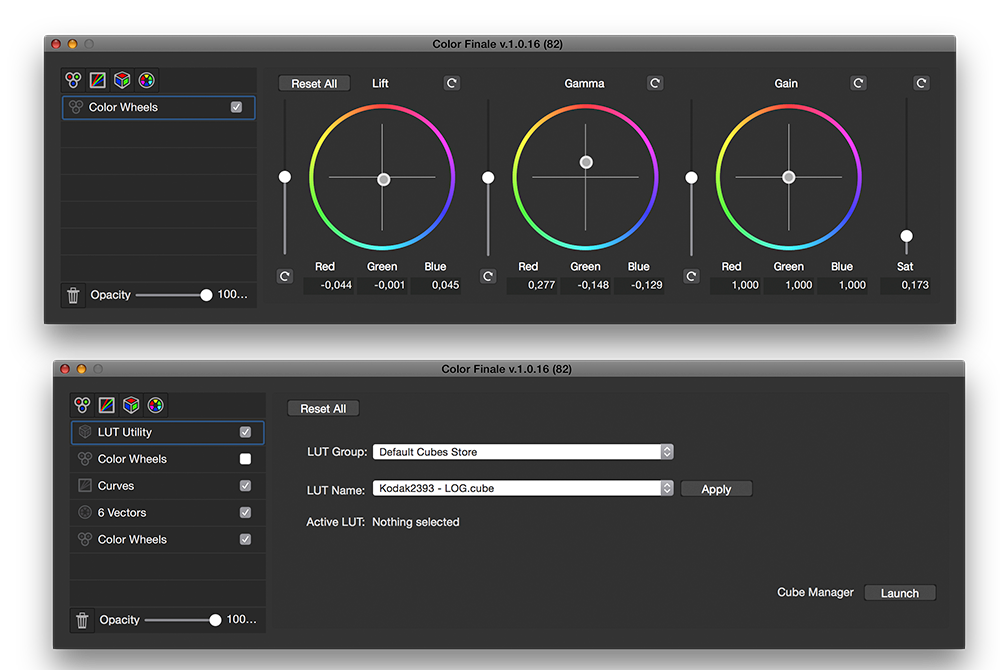1000x670 pixels.
Task: Click the Color Wheels tool icon in top window
Action: (73, 80)
